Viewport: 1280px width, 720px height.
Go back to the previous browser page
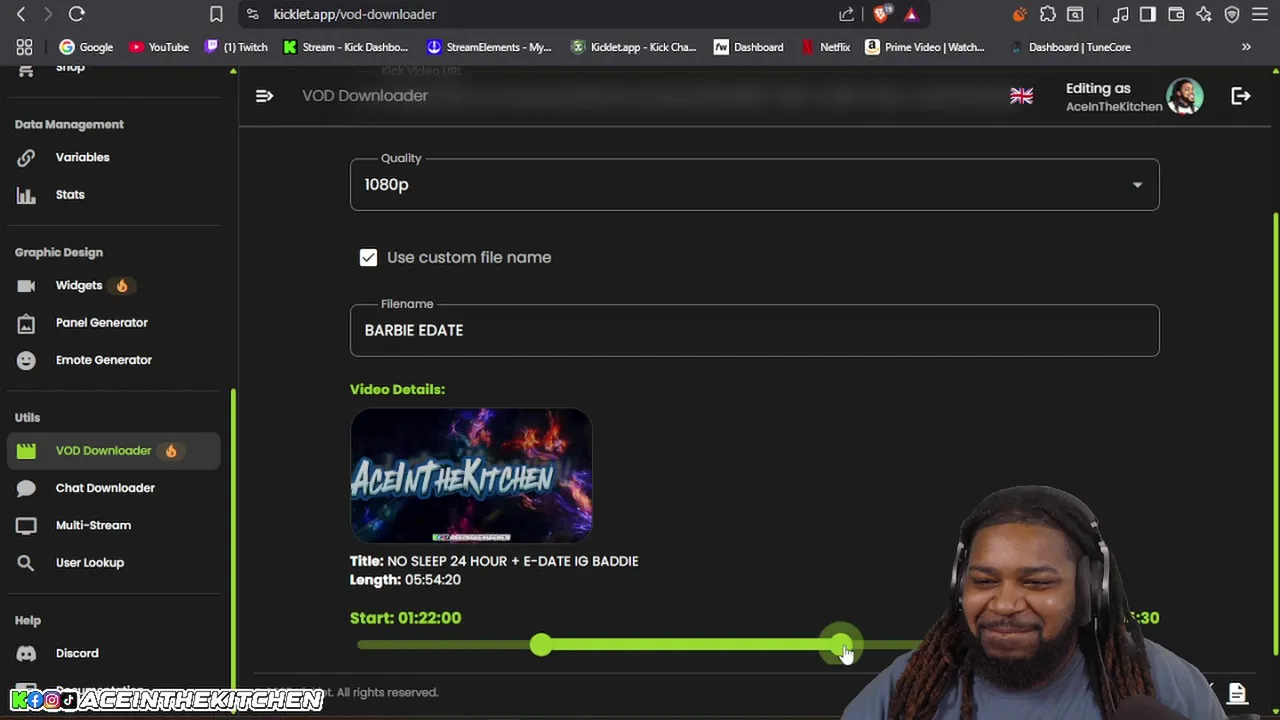coord(21,14)
